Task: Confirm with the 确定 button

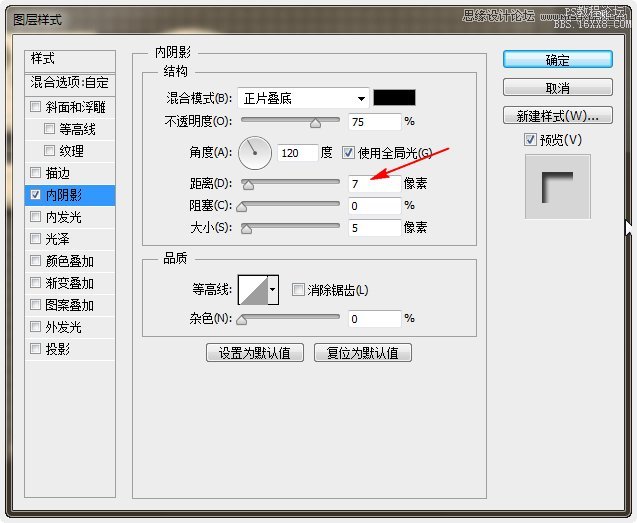Action: [557, 60]
